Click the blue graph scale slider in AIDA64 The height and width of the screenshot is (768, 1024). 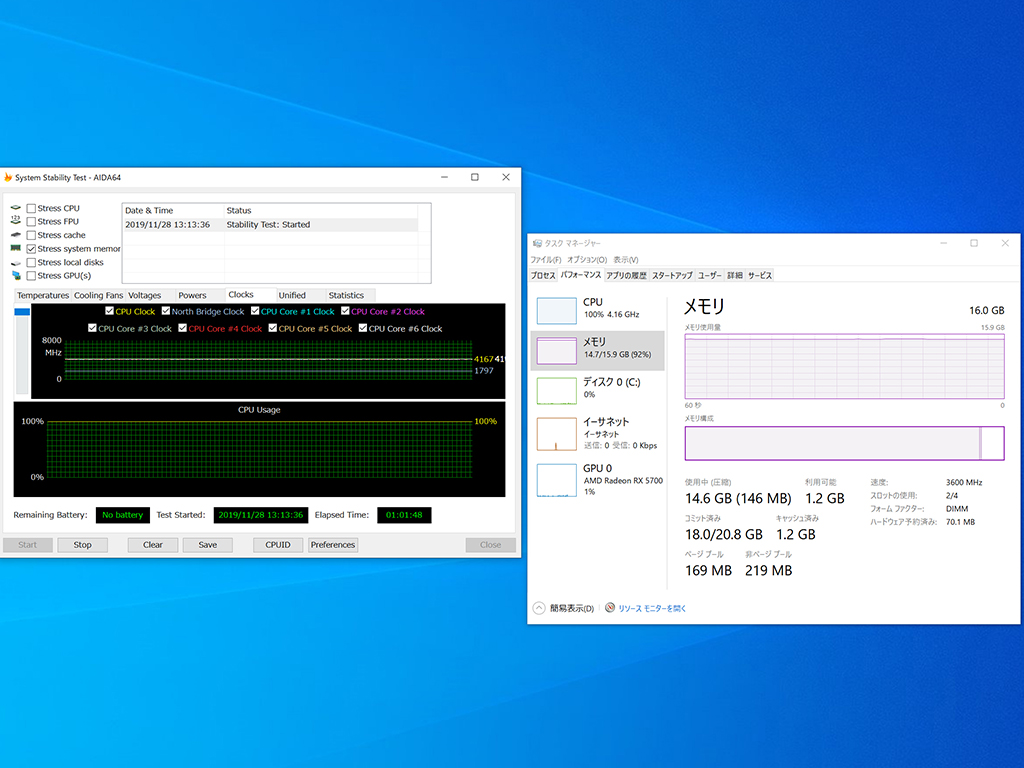coord(22,312)
